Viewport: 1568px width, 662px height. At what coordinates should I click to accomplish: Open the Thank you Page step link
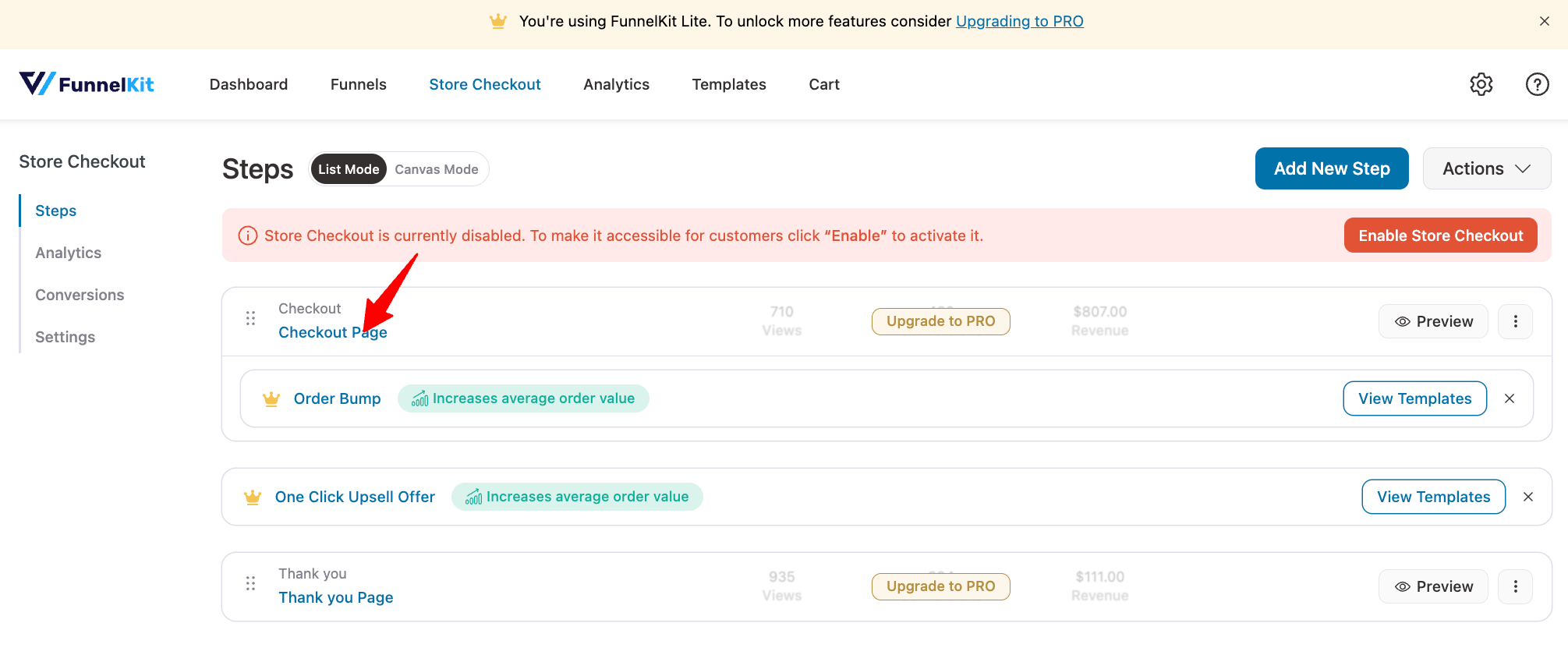pyautogui.click(x=336, y=597)
